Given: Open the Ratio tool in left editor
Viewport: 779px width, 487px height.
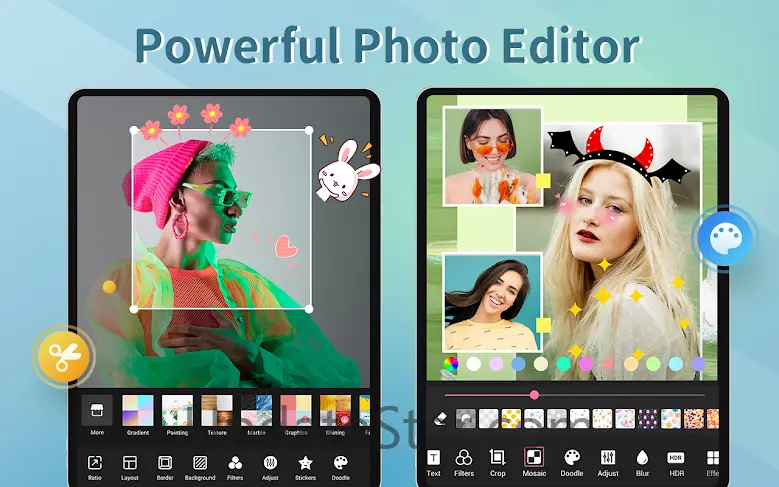Looking at the screenshot, I should pos(94,468).
